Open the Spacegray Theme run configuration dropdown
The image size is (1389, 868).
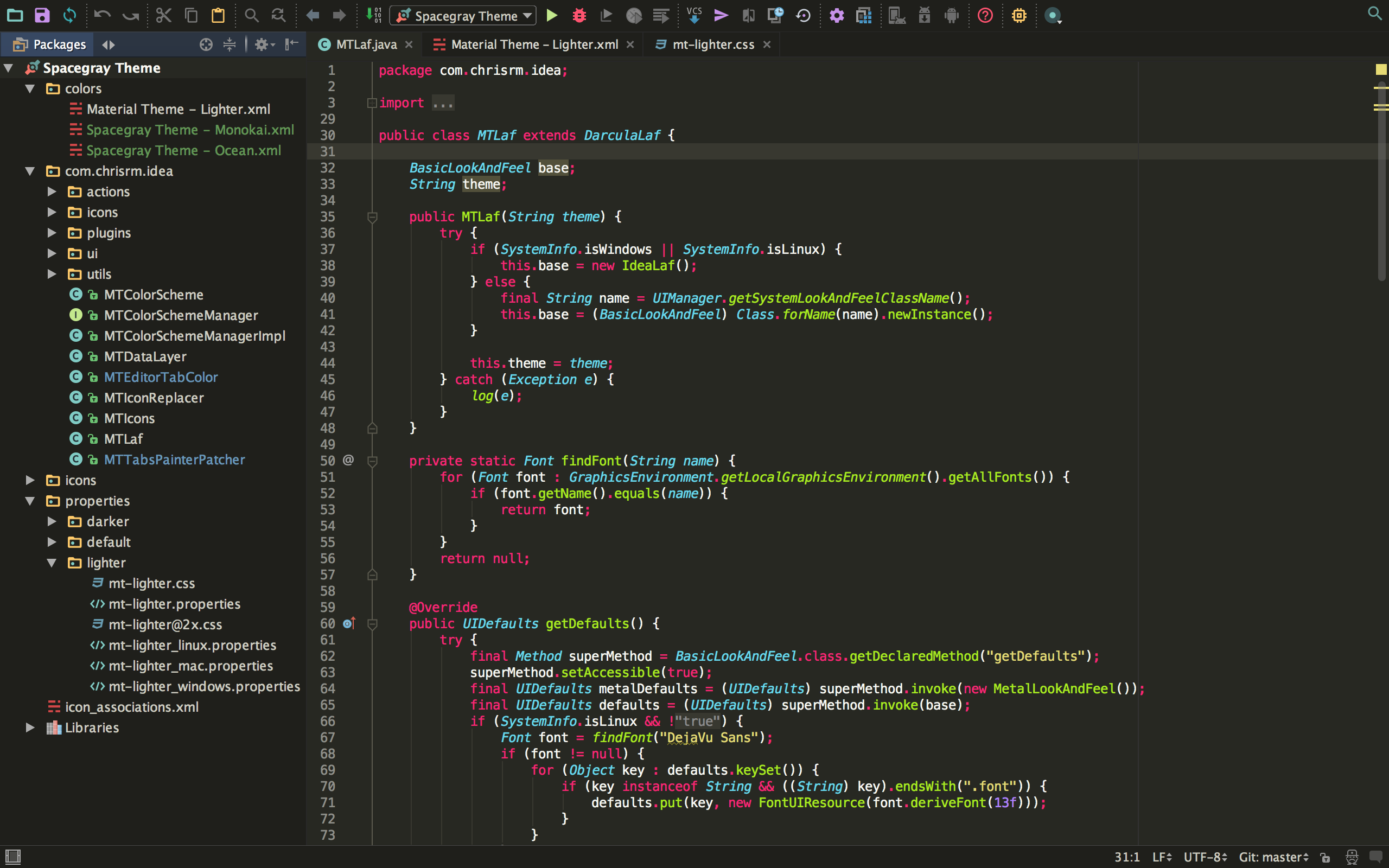[x=463, y=16]
